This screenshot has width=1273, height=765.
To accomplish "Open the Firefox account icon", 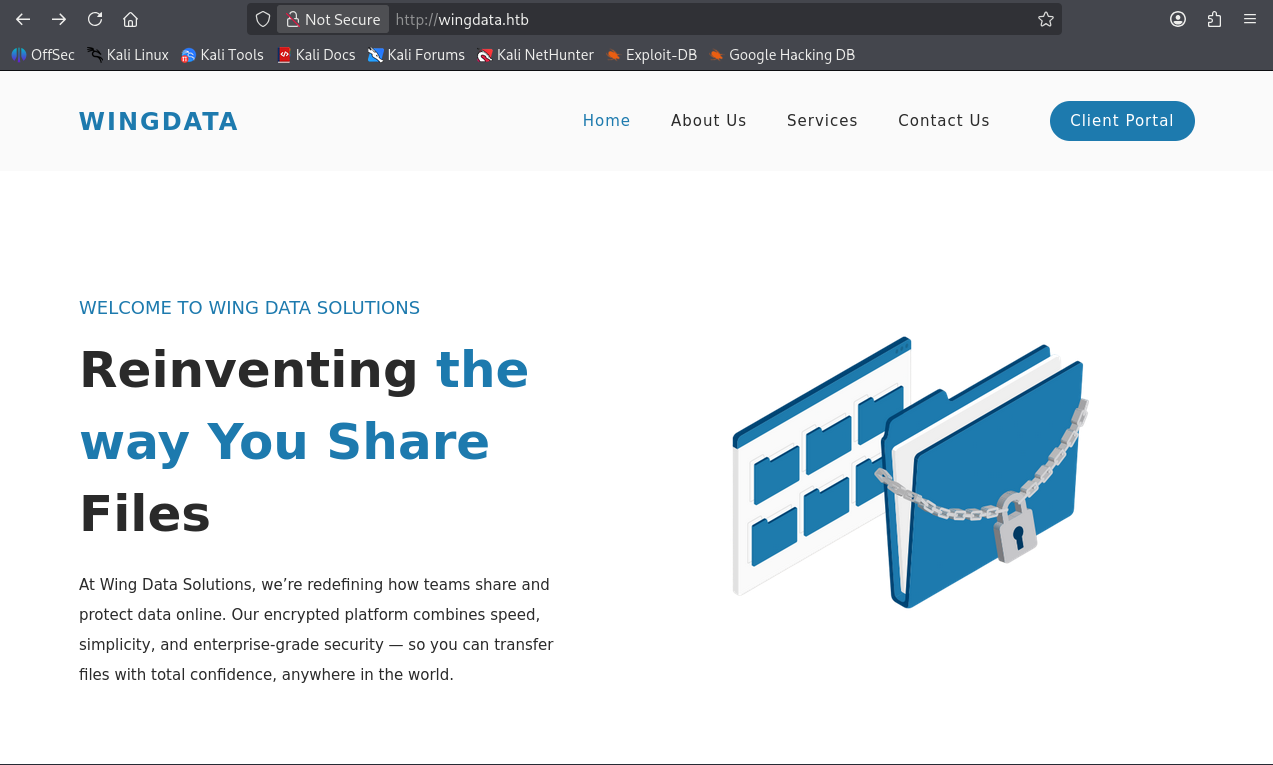I will click(x=1178, y=19).
